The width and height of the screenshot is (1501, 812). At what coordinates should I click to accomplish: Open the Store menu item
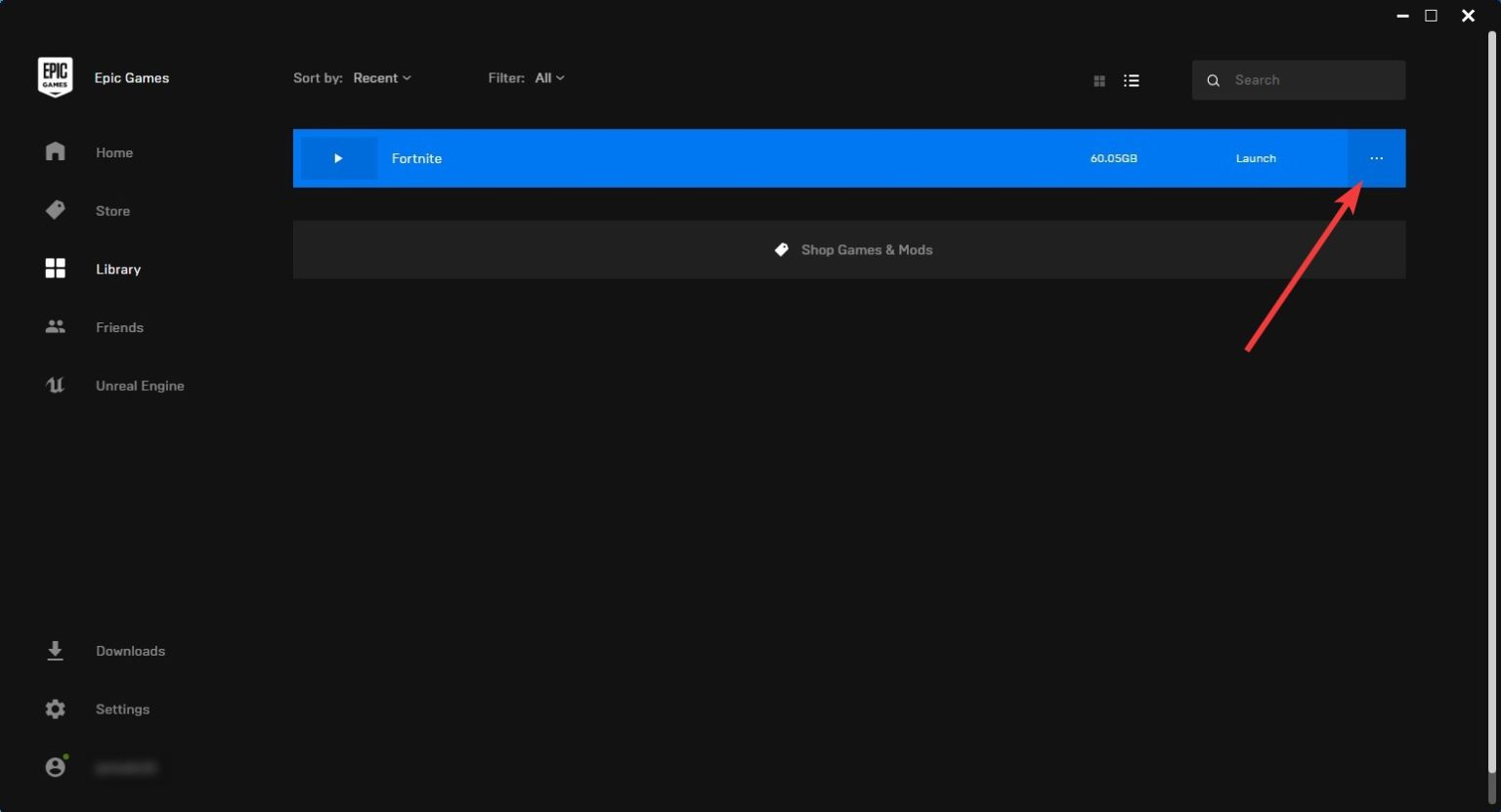[x=112, y=211]
